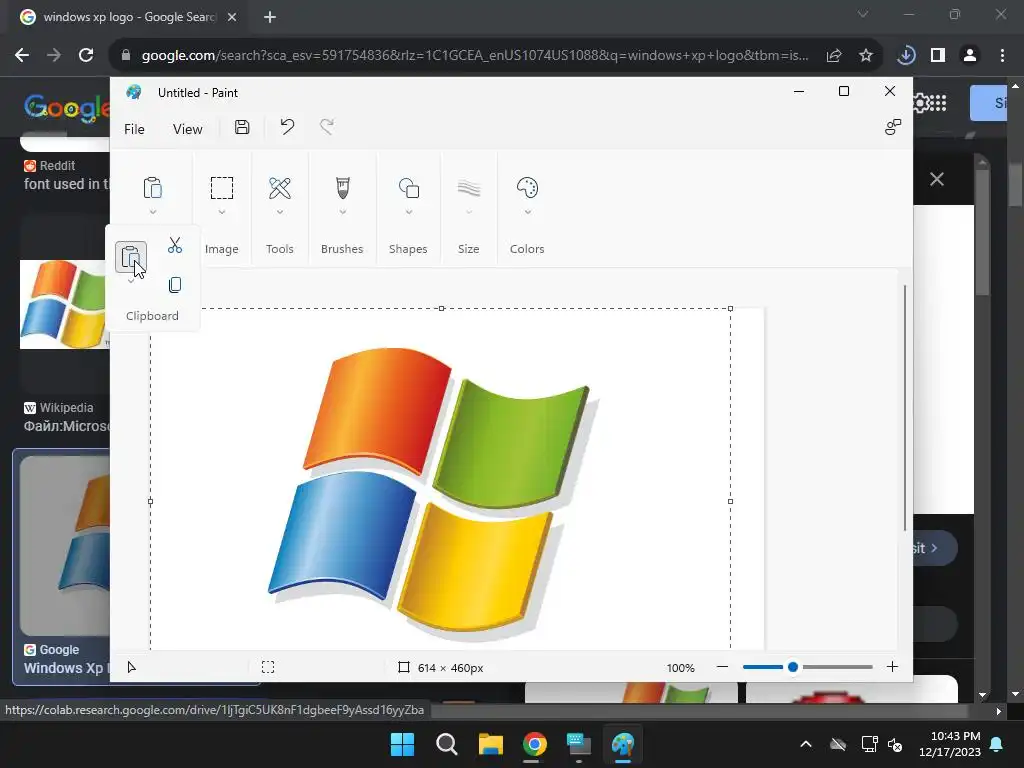Screen dimensions: 1024x768
Task: Click Chrome's reload page icon
Action: click(86, 56)
